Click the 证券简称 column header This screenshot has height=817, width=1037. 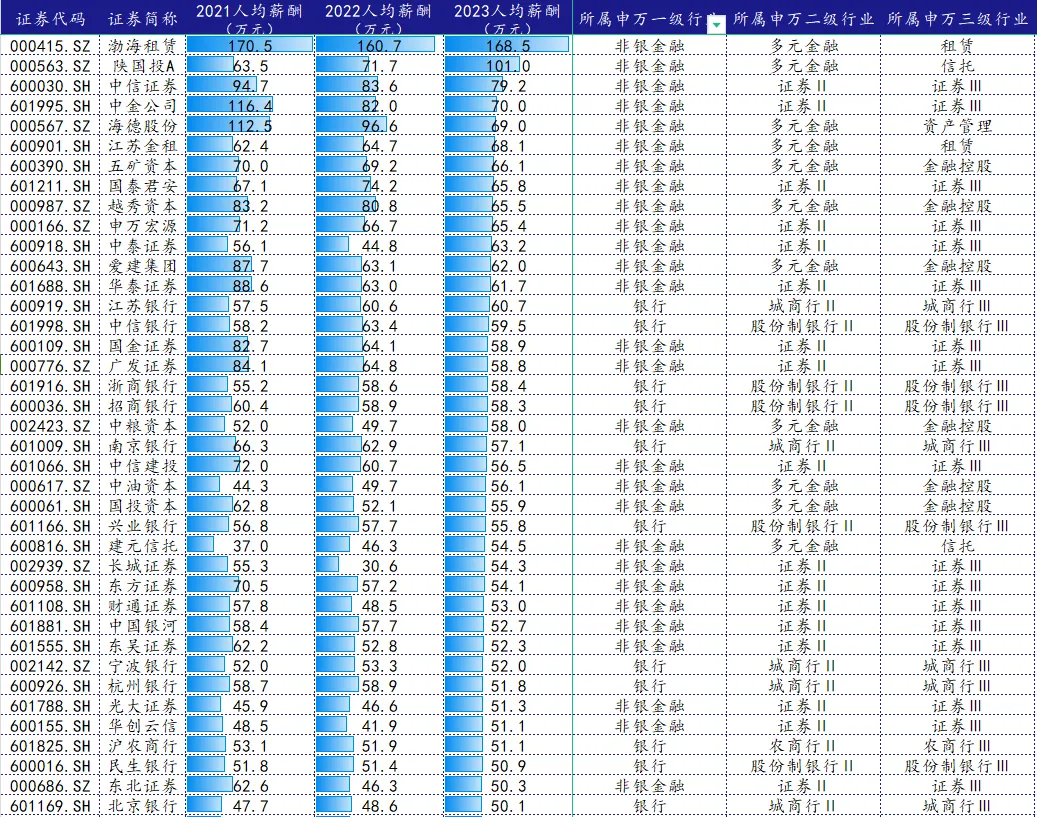point(143,19)
